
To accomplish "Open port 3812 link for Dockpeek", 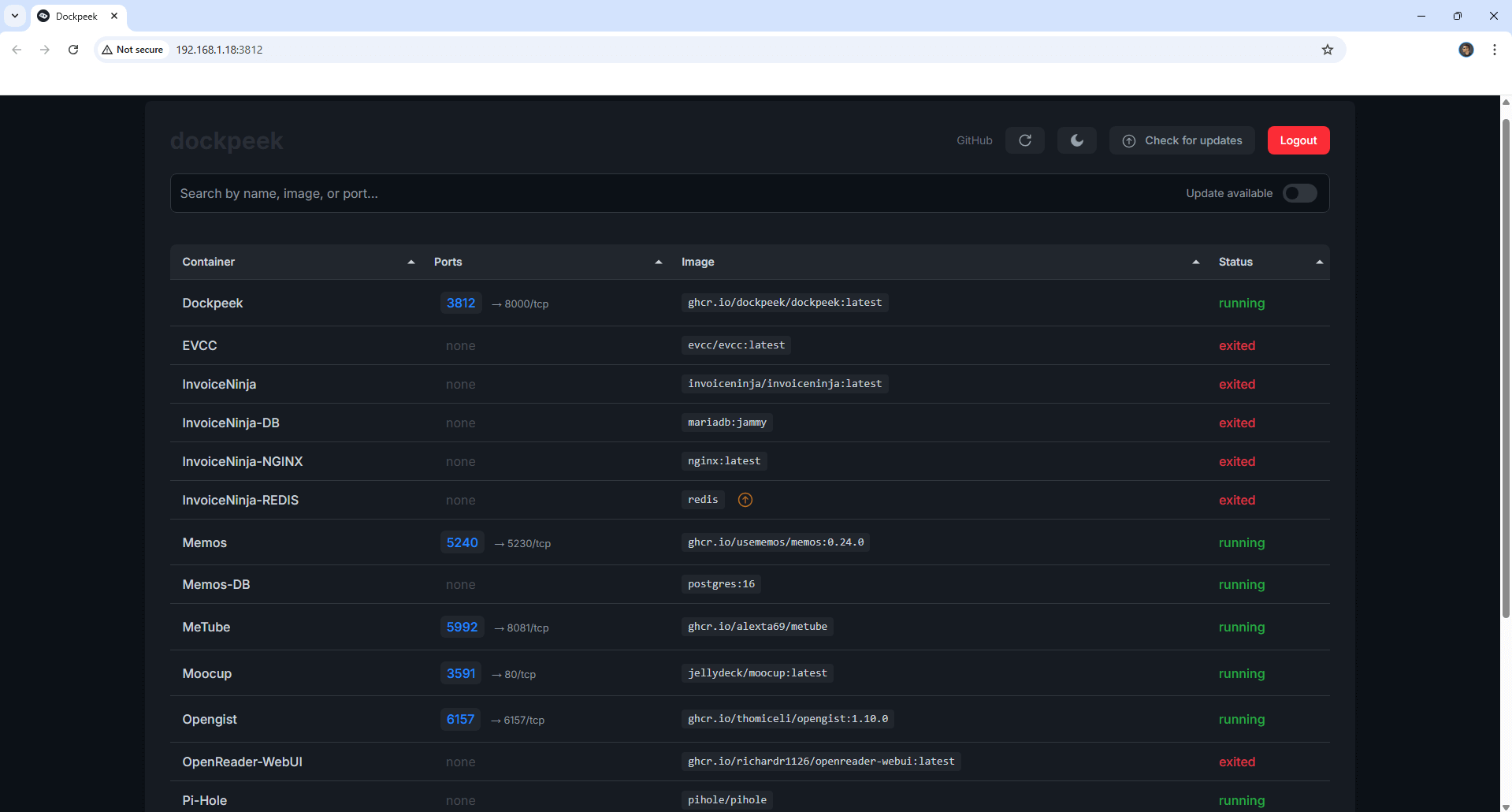I will (x=461, y=303).
